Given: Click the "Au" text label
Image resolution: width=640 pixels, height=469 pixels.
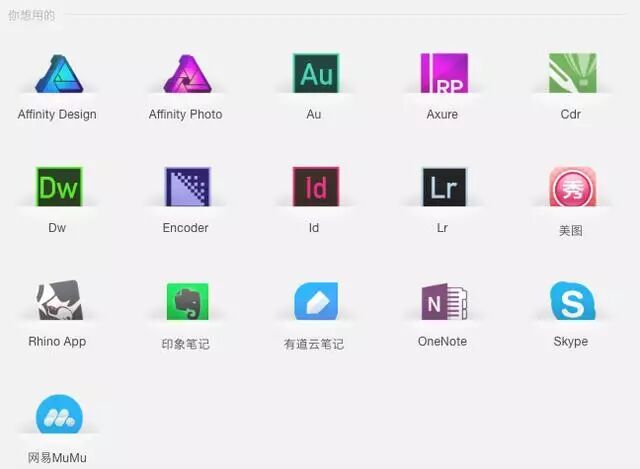Looking at the screenshot, I should (314, 114).
